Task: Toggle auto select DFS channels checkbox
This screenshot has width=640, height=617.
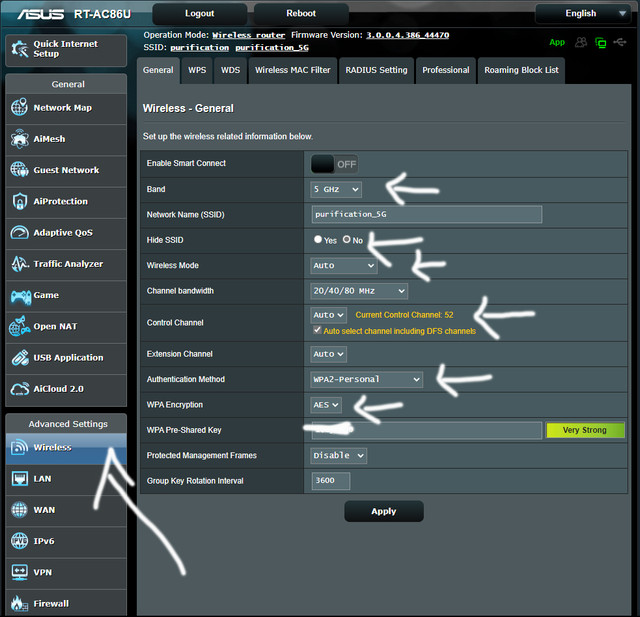Action: 317,330
